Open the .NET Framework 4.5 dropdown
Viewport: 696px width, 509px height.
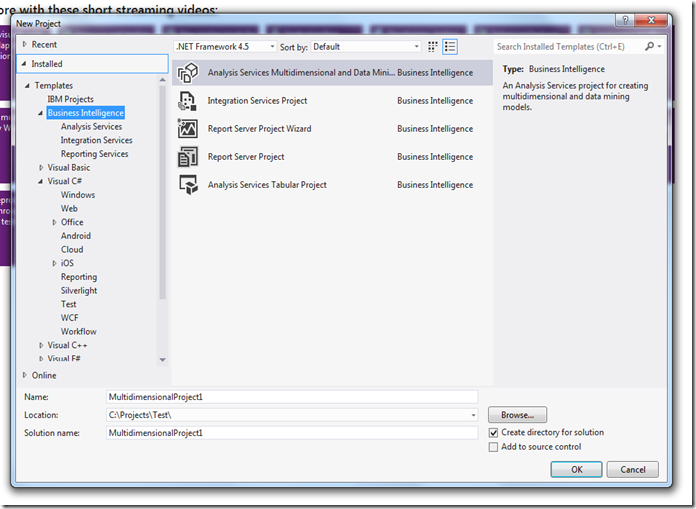point(225,47)
